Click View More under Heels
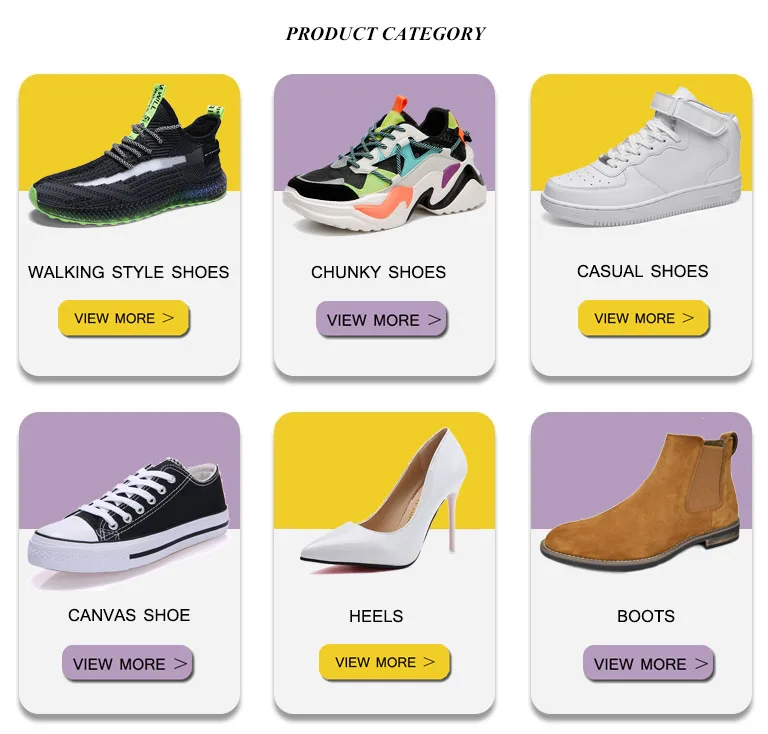The image size is (768, 734). [x=384, y=662]
